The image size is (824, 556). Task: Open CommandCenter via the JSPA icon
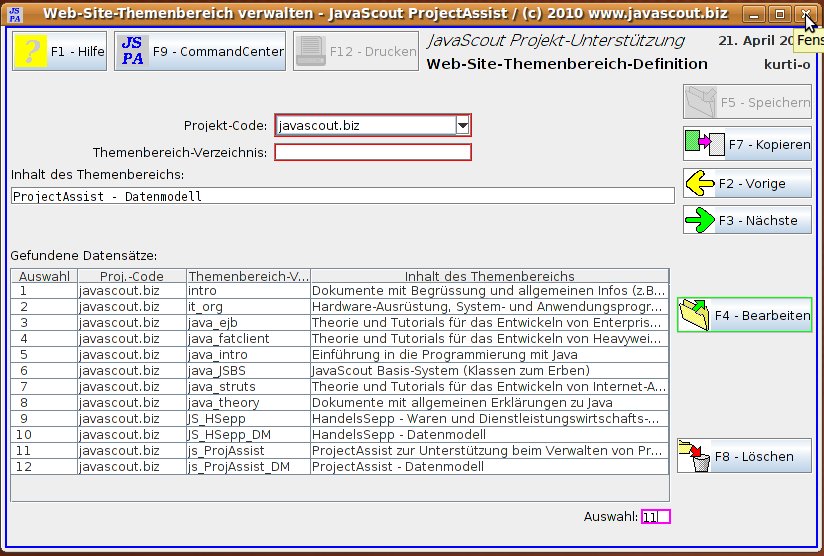(x=132, y=51)
